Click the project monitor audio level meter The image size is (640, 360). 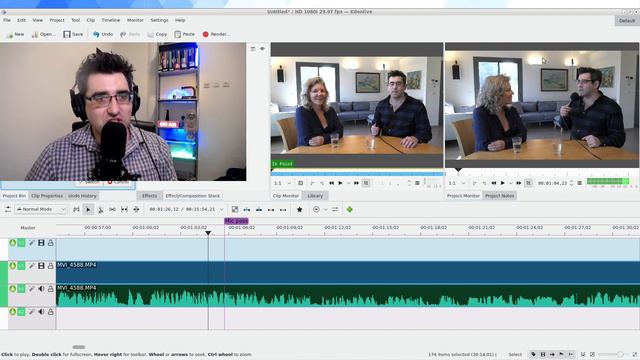[x=608, y=182]
